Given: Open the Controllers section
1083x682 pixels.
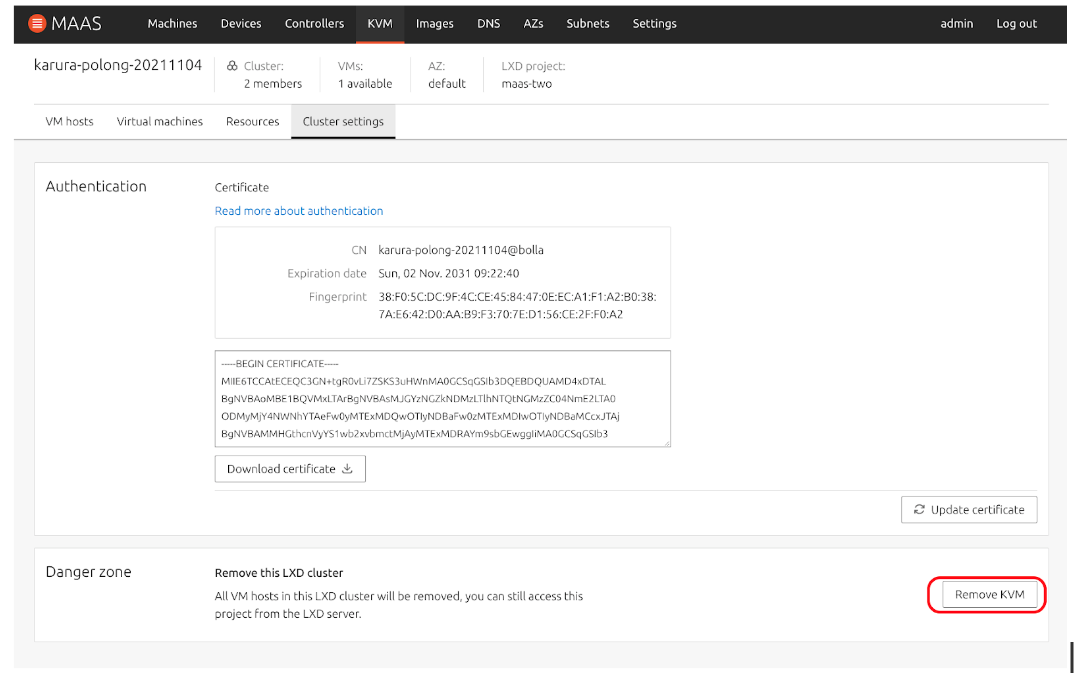Looking at the screenshot, I should [x=314, y=23].
